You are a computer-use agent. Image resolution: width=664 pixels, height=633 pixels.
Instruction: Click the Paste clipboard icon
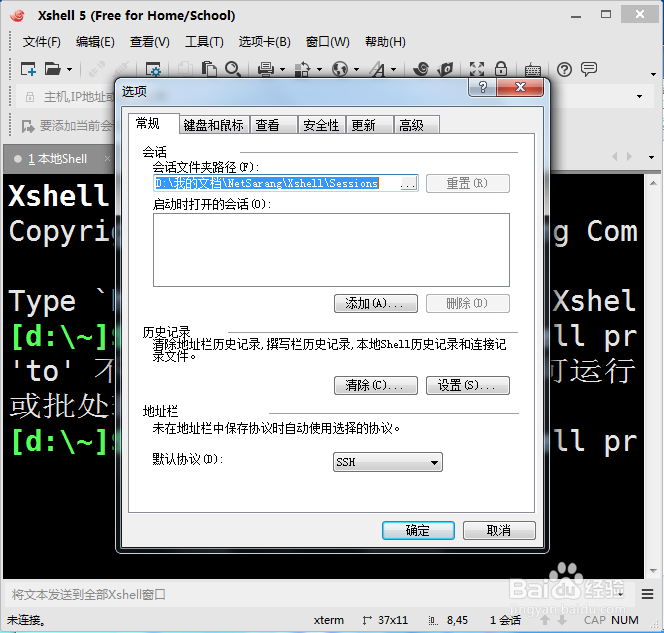click(209, 69)
